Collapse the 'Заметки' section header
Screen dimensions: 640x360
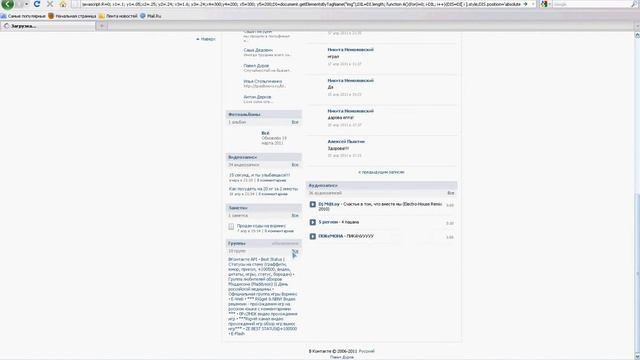click(264, 208)
